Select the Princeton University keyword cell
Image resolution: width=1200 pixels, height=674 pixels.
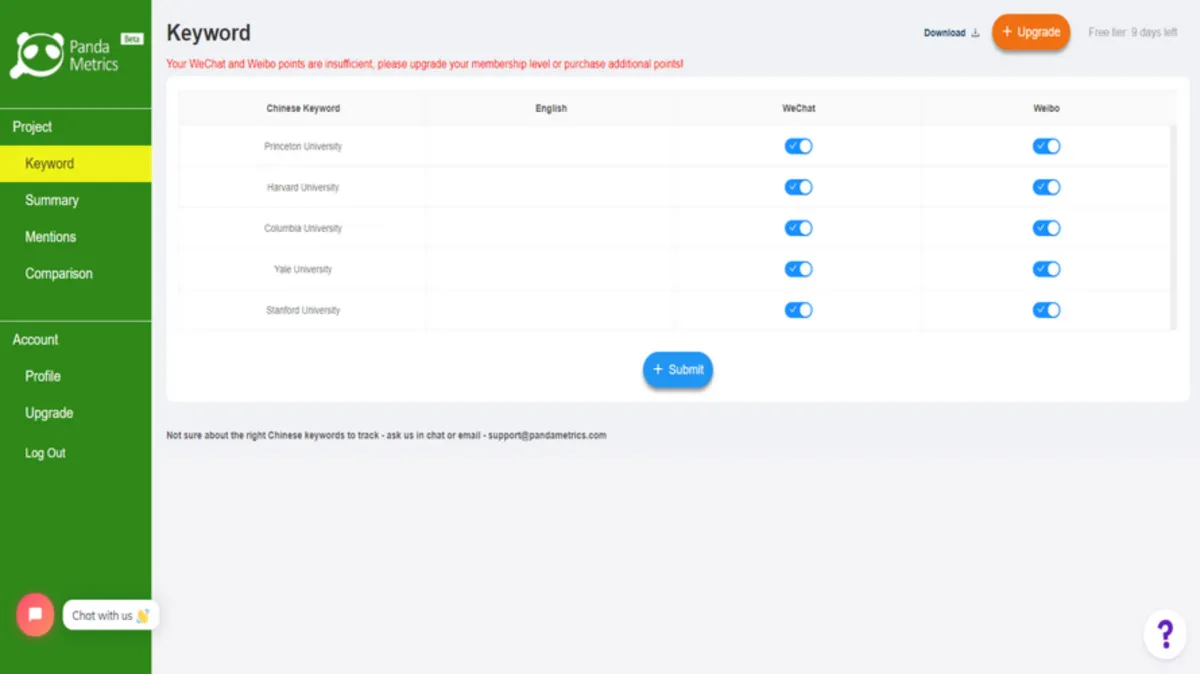[303, 146]
